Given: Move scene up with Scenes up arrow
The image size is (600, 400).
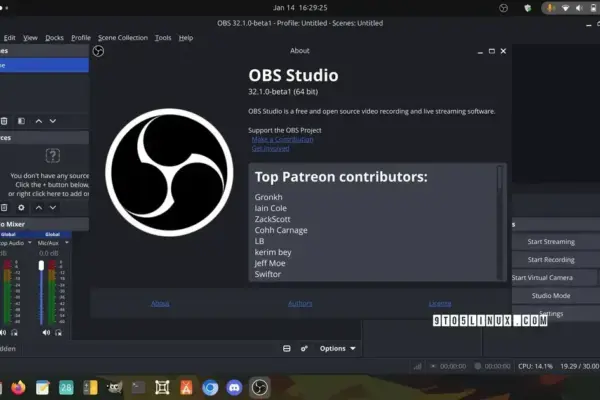Looking at the screenshot, I should click(39, 121).
